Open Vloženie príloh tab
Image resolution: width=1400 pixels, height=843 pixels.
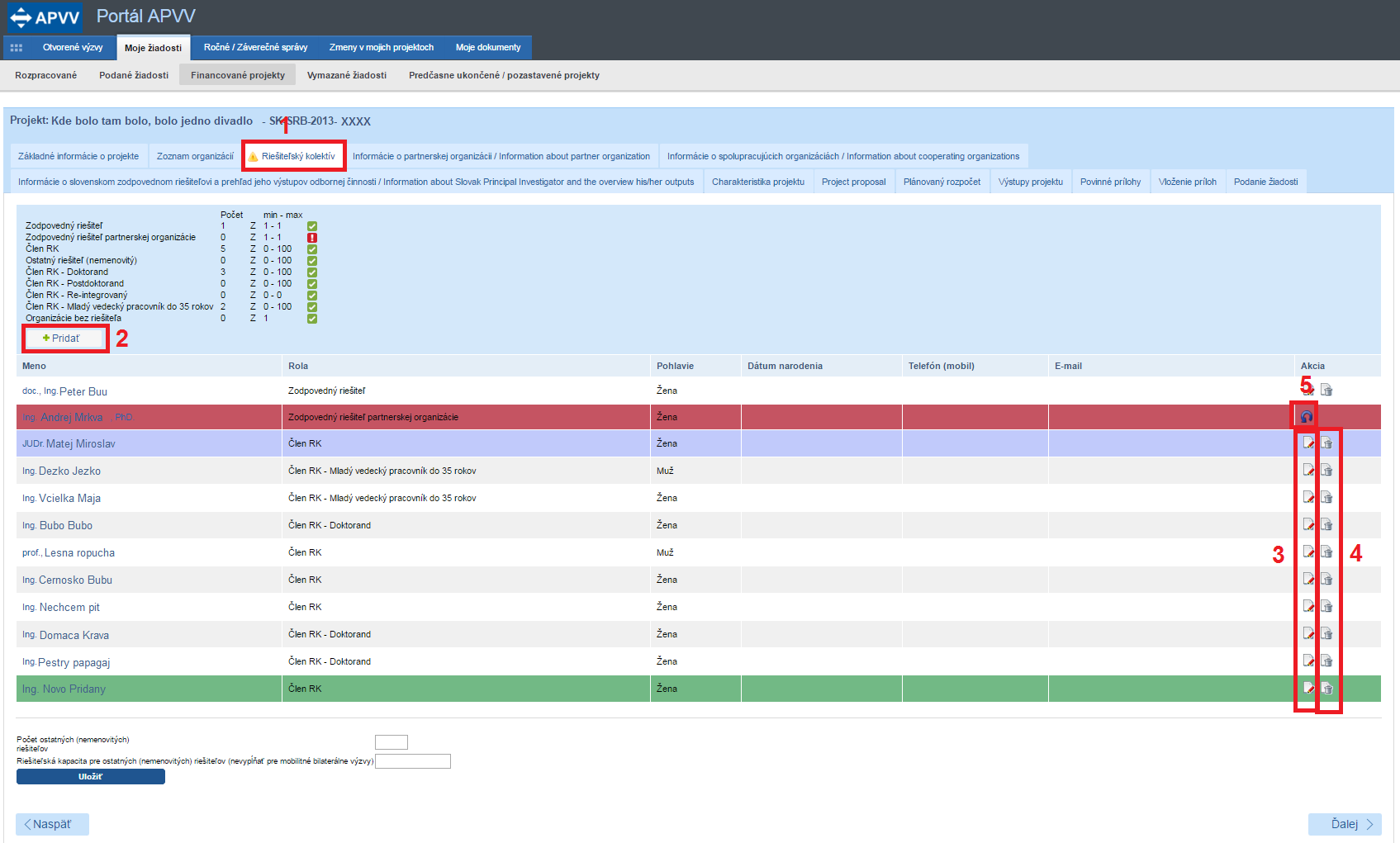[1187, 182]
